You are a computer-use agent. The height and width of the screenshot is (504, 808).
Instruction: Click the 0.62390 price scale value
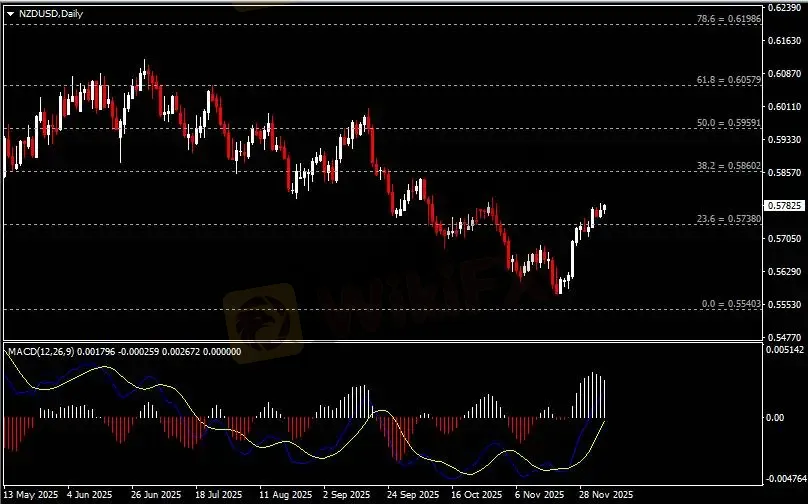coord(784,8)
